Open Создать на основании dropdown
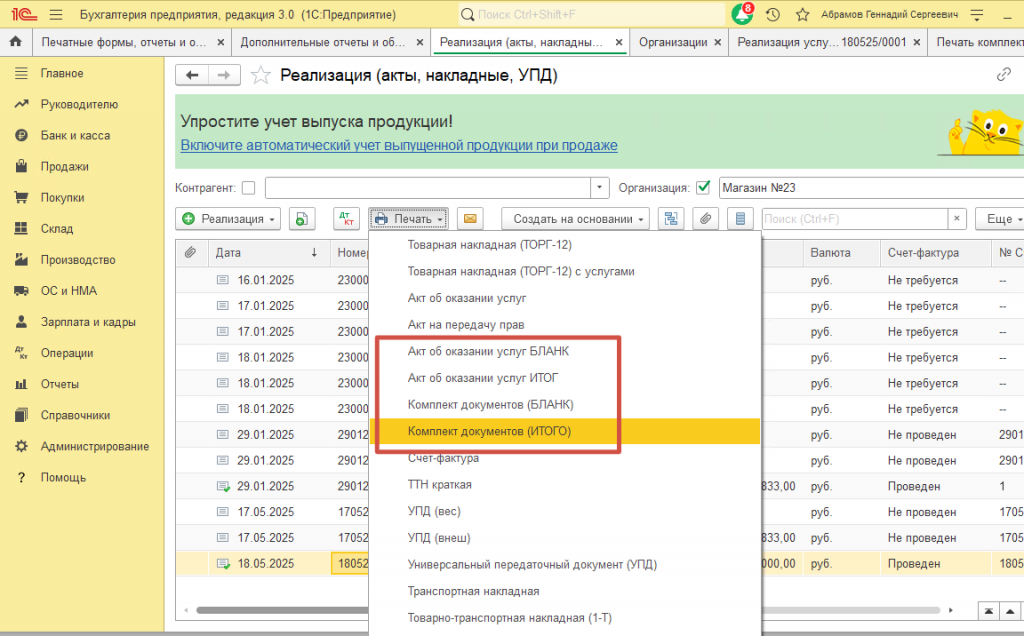 coord(576,219)
